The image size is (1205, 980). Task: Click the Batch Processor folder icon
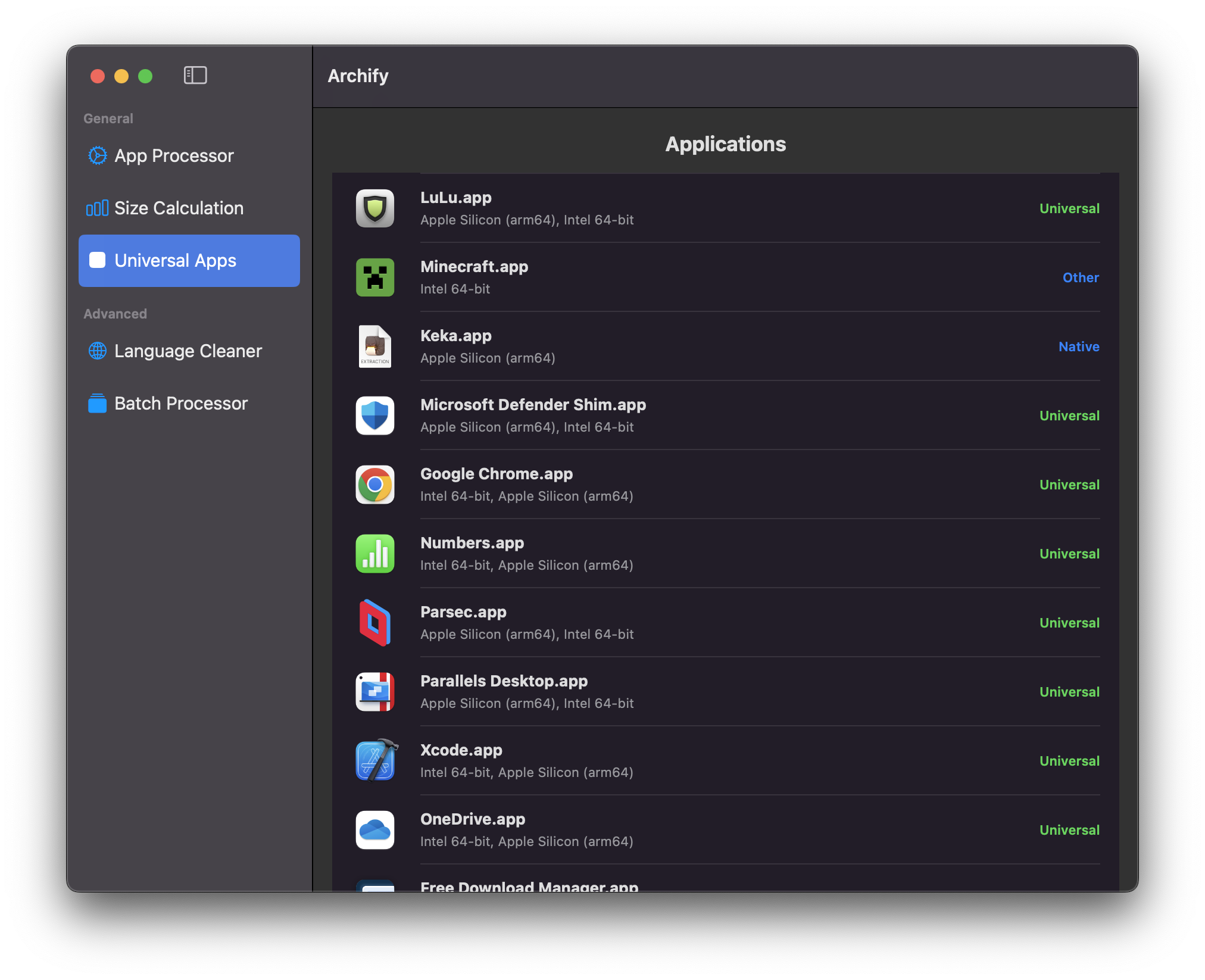[x=98, y=404]
